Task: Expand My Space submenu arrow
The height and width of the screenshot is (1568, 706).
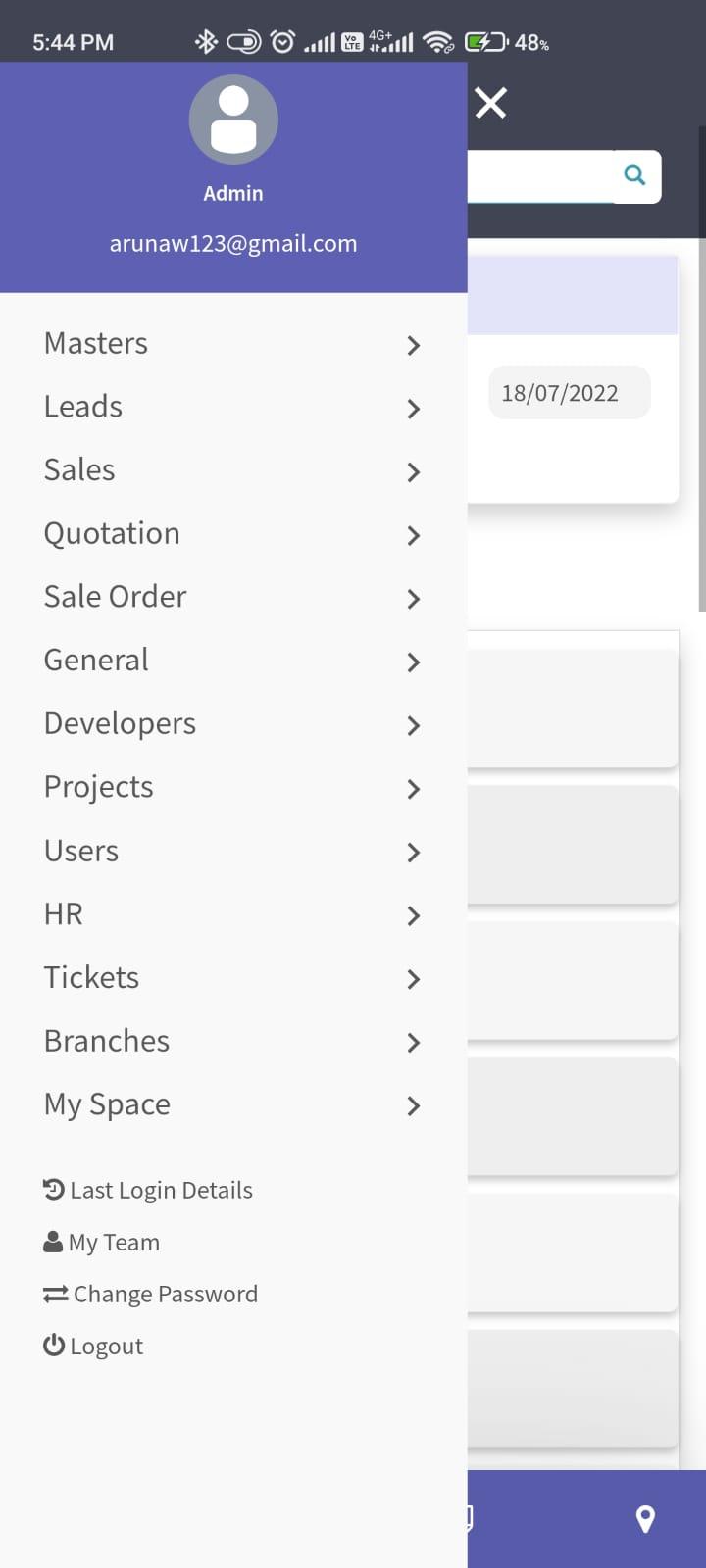Action: [414, 1105]
